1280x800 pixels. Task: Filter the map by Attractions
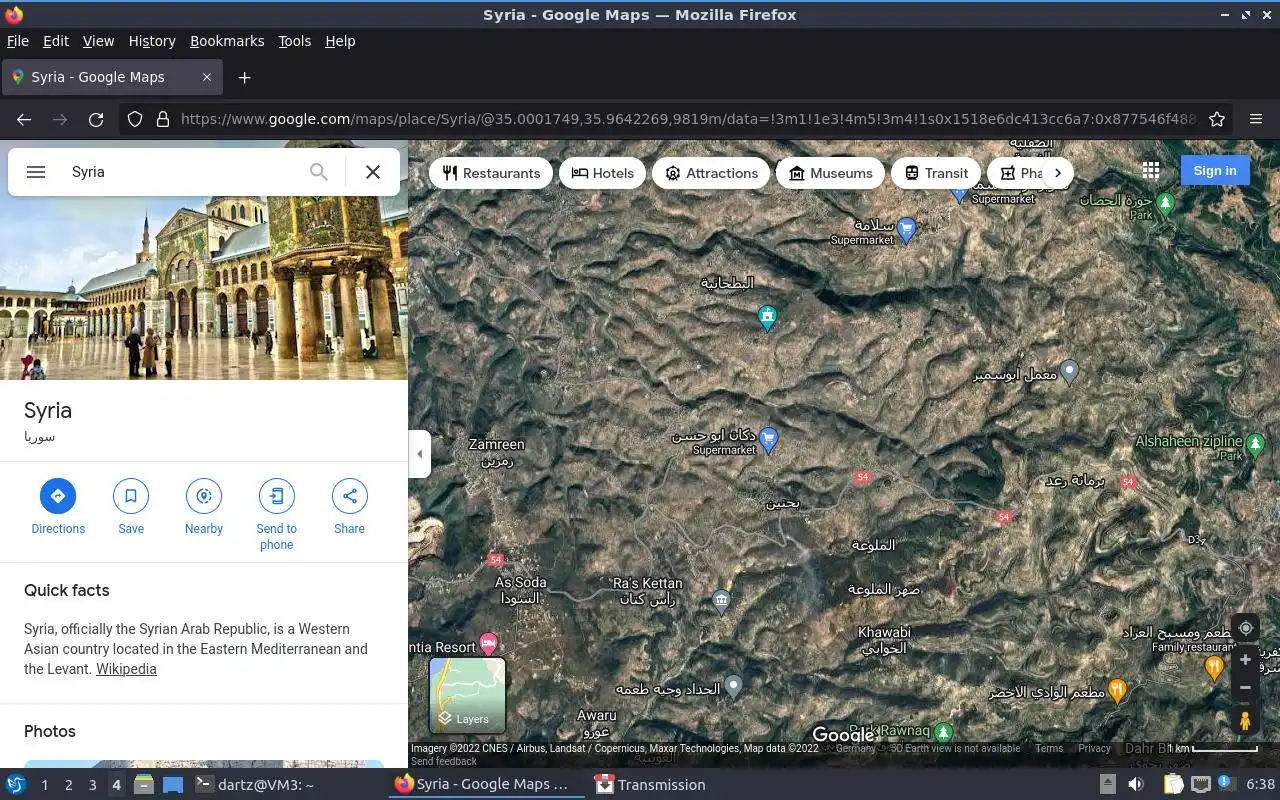tap(712, 173)
